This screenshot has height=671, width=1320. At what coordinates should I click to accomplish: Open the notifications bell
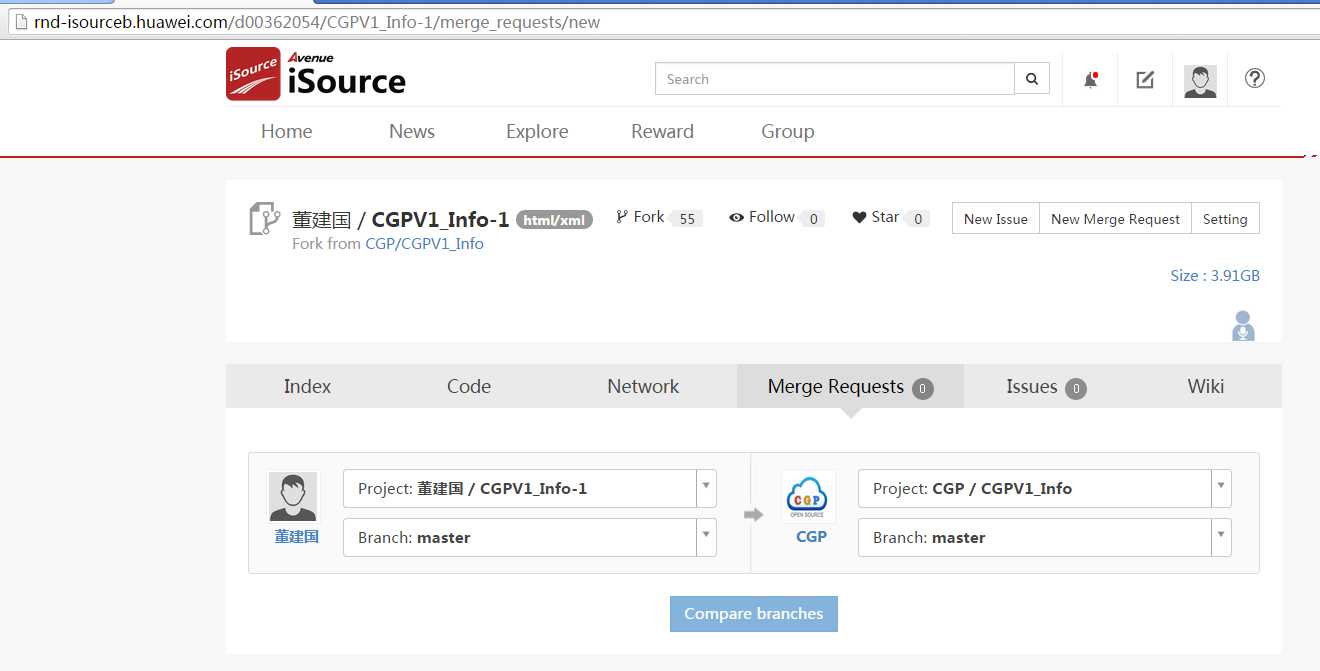(x=1091, y=80)
